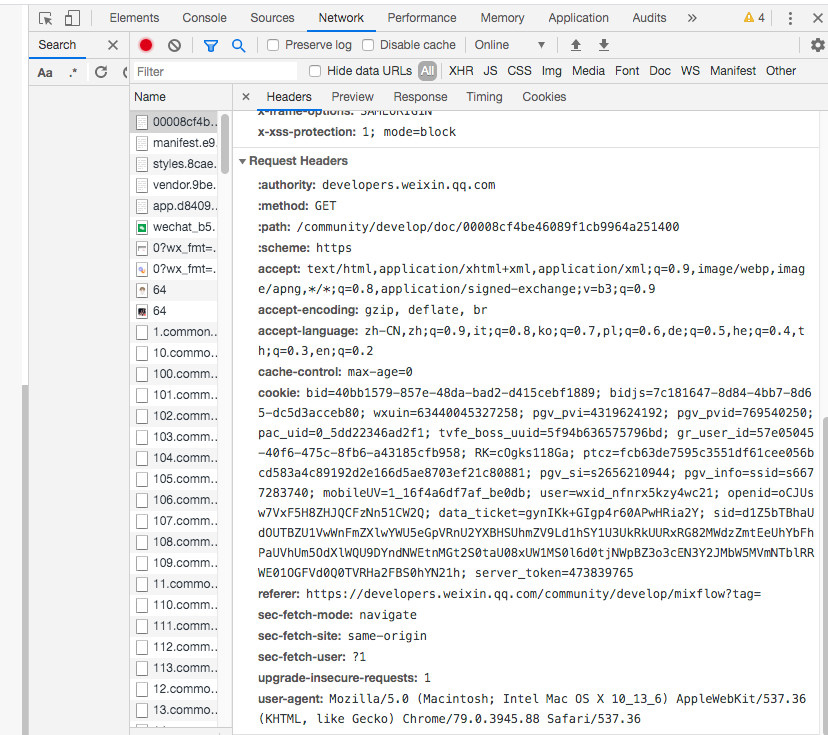Open network settings gear
This screenshot has width=828, height=735.
[817, 45]
